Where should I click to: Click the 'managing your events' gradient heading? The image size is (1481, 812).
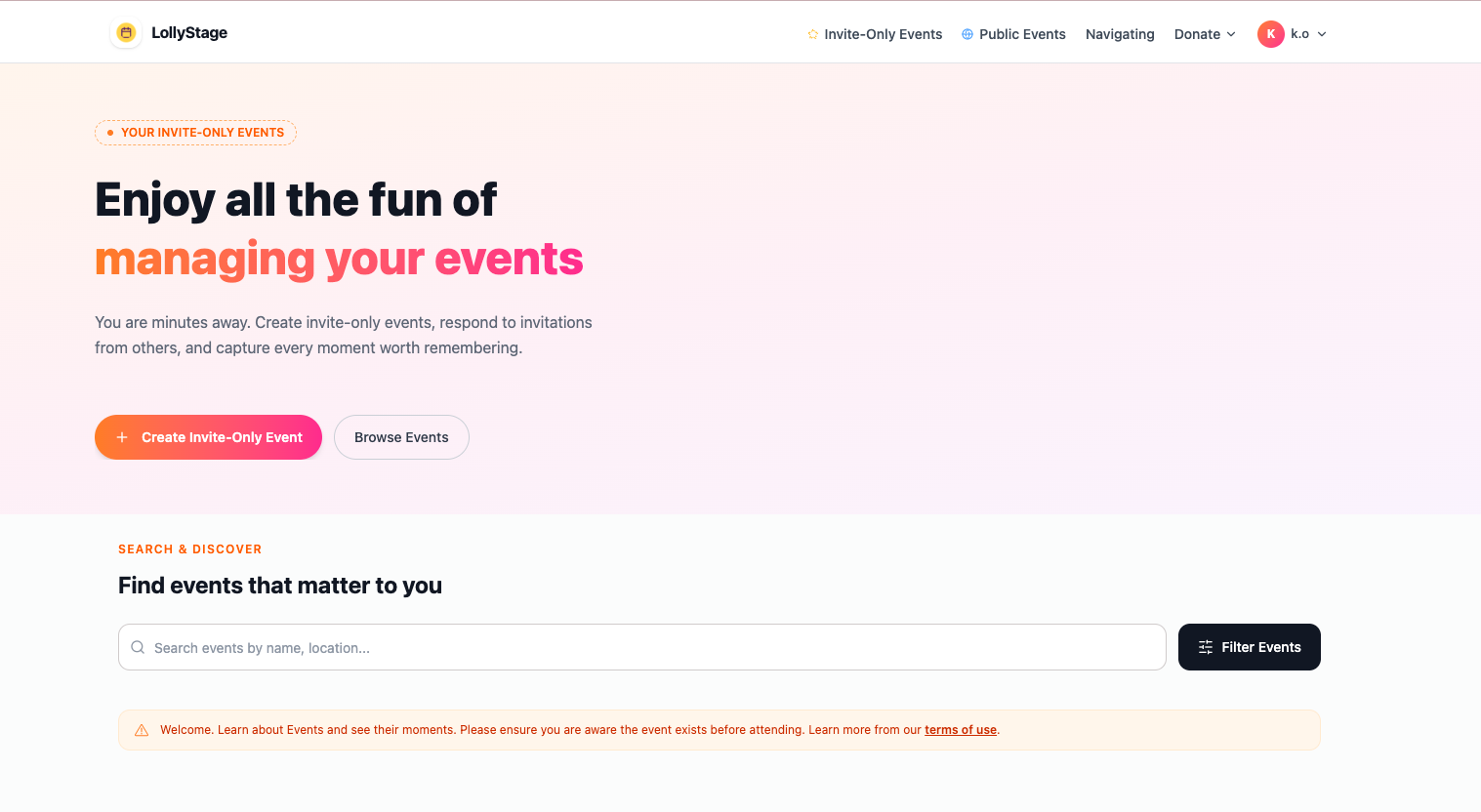coord(339,260)
